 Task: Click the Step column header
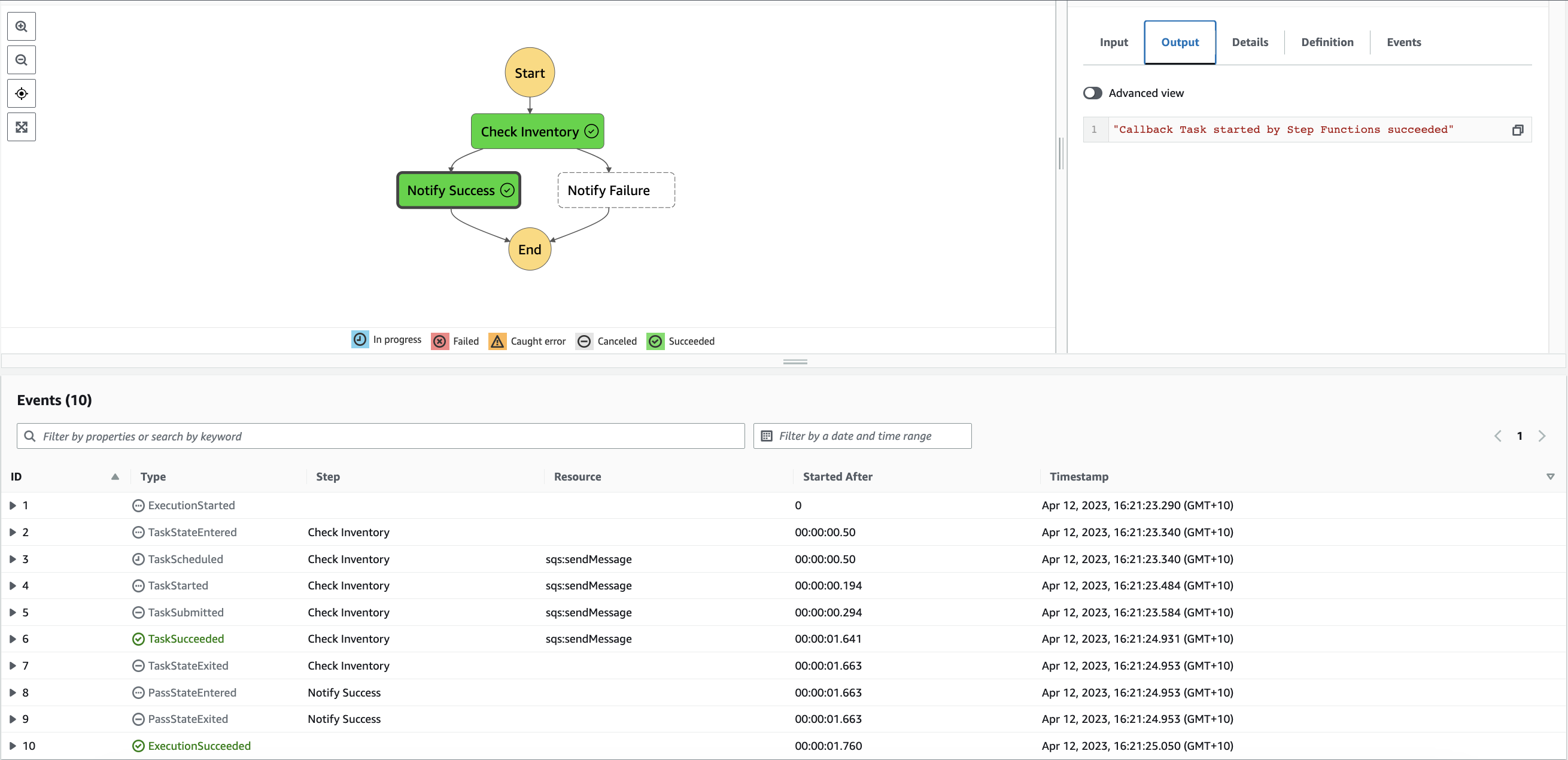point(327,477)
